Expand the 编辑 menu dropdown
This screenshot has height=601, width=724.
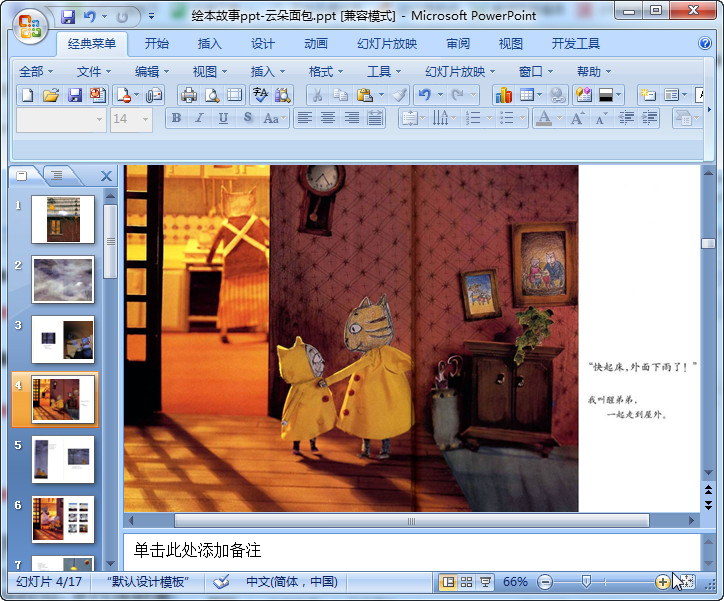click(152, 72)
